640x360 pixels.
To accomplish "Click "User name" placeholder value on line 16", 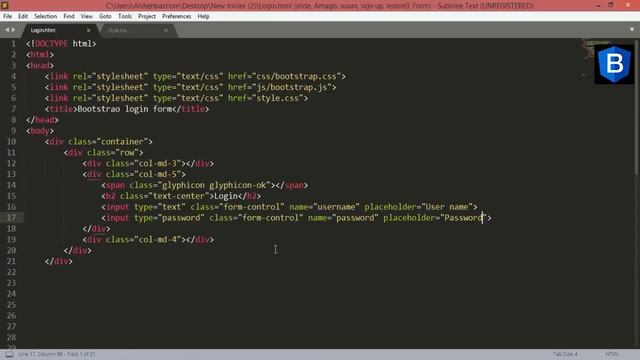I will pos(447,207).
